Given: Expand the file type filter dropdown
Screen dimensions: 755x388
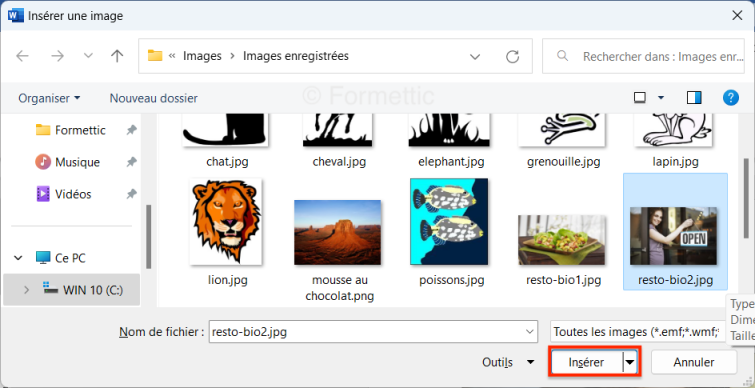Looking at the screenshot, I should pyautogui.click(x=638, y=332).
